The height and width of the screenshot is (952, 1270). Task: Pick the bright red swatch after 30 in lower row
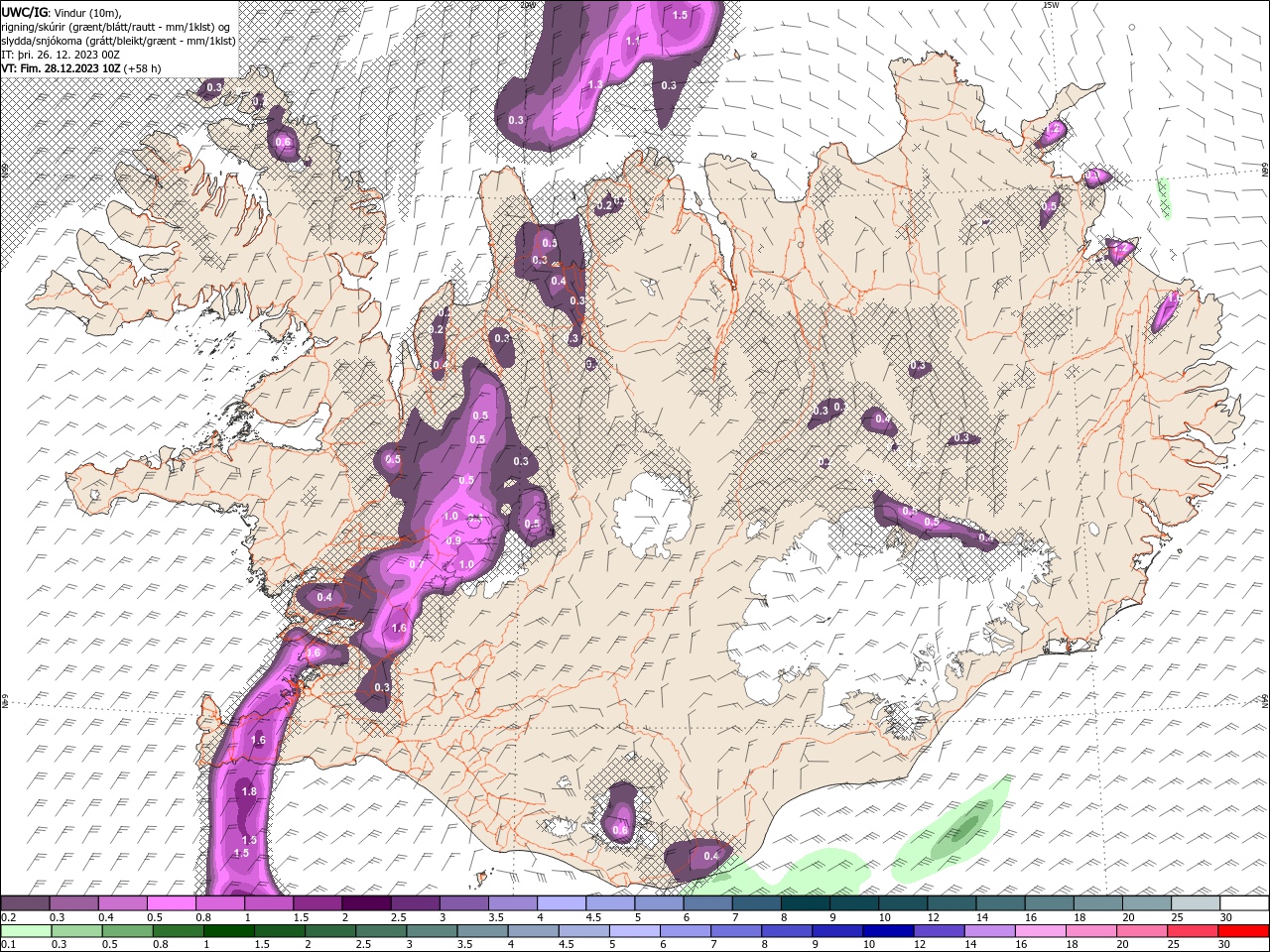coord(1242,931)
